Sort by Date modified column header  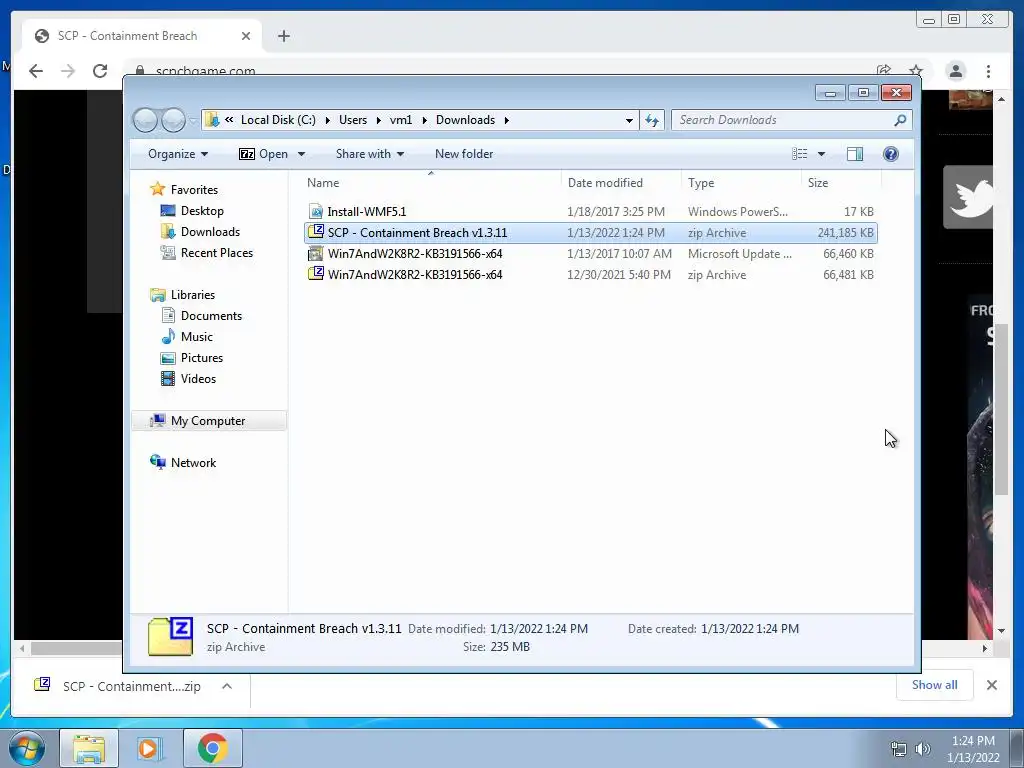coord(621,183)
